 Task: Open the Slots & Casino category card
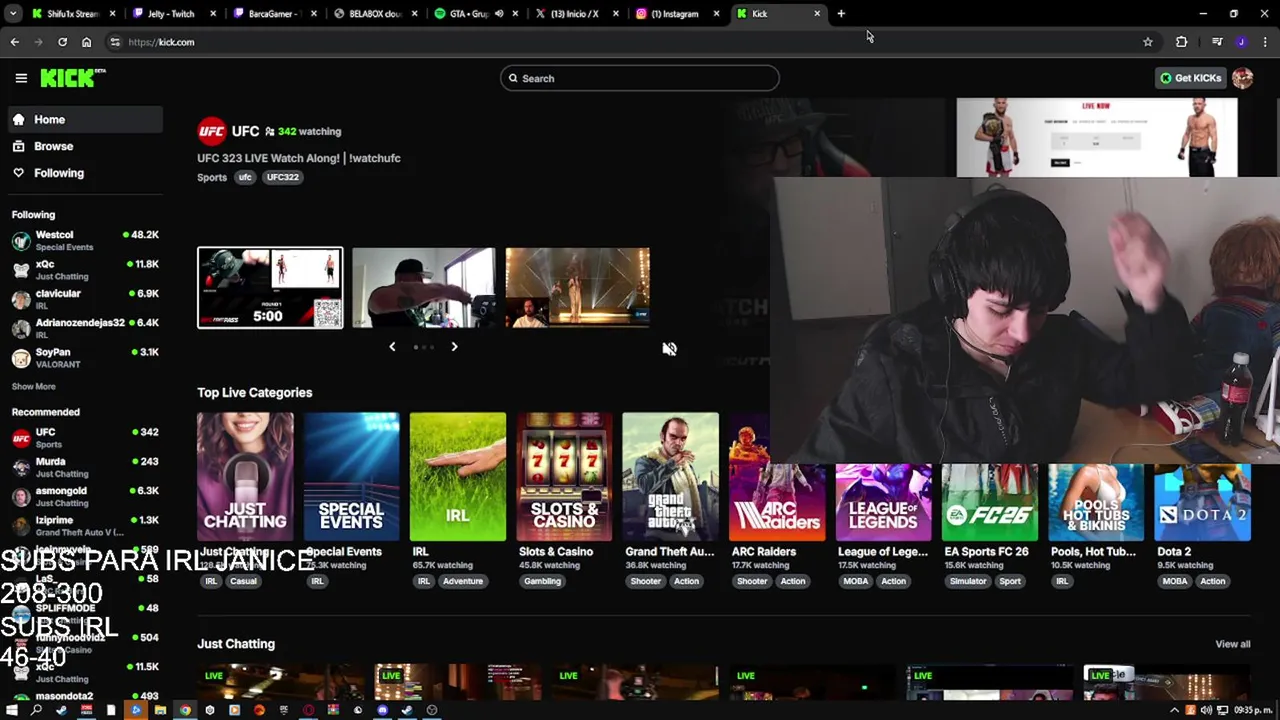click(x=564, y=477)
